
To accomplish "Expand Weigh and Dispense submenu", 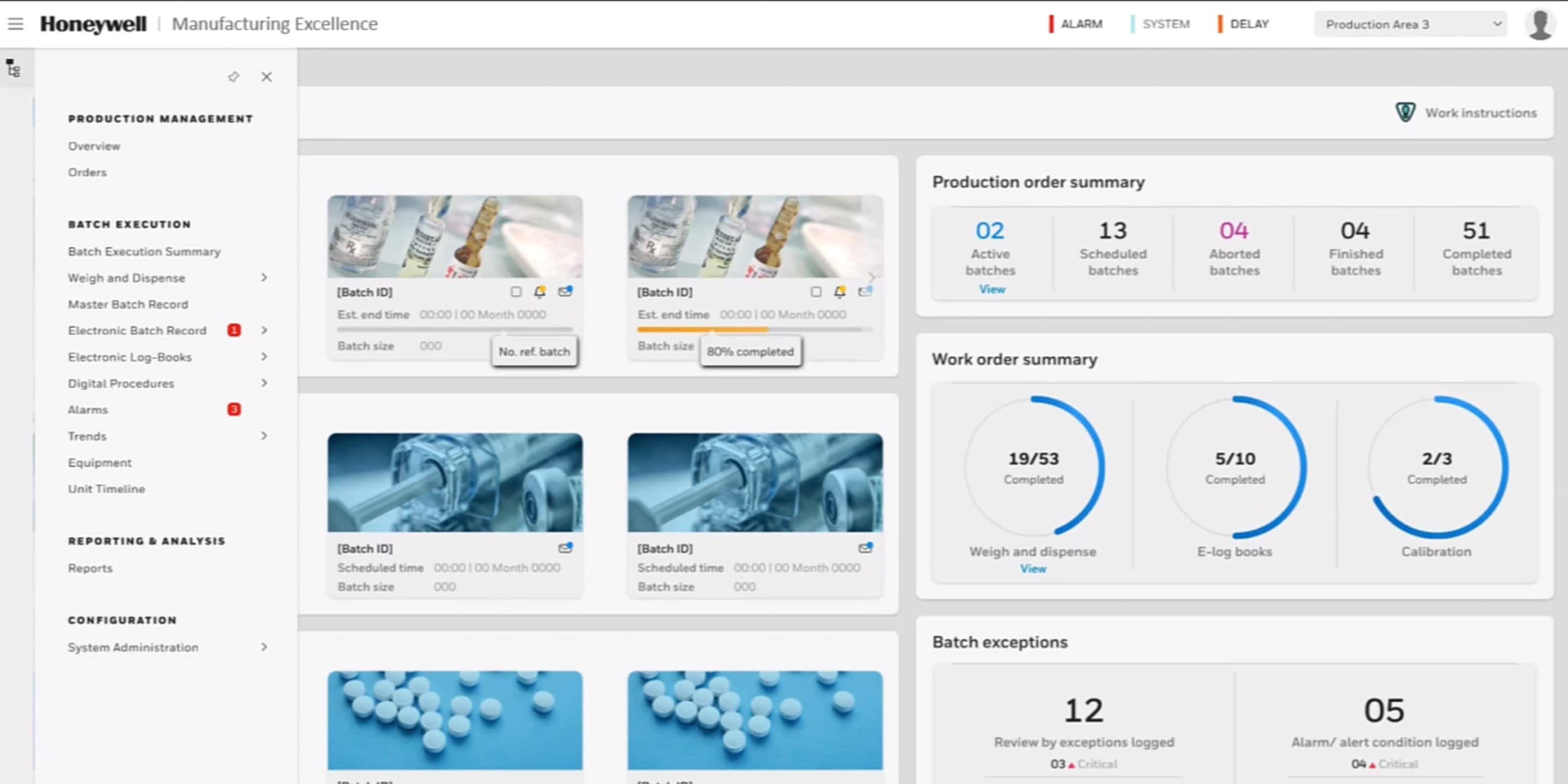I will pyautogui.click(x=264, y=278).
